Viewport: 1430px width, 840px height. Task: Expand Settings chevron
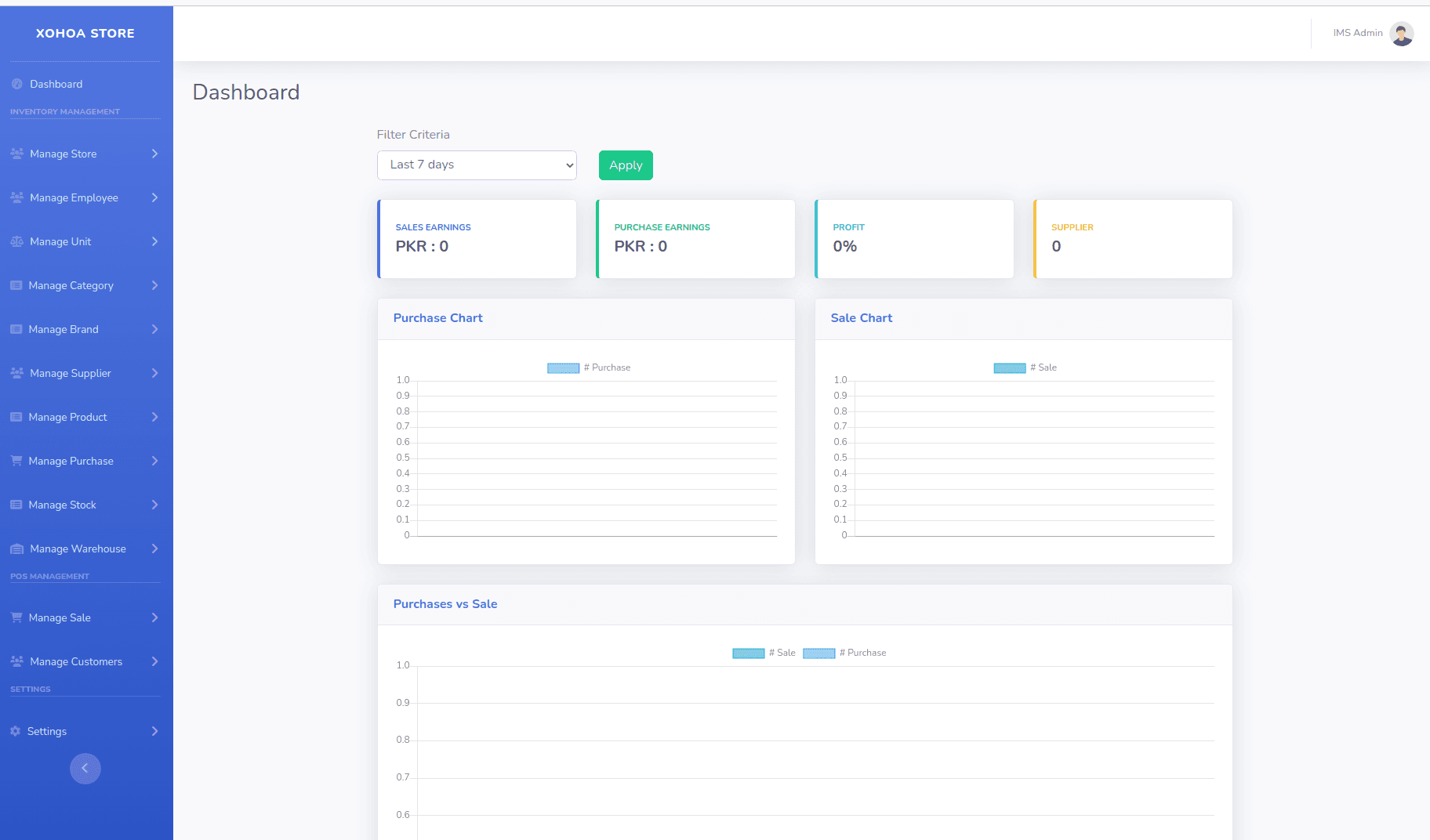154,731
